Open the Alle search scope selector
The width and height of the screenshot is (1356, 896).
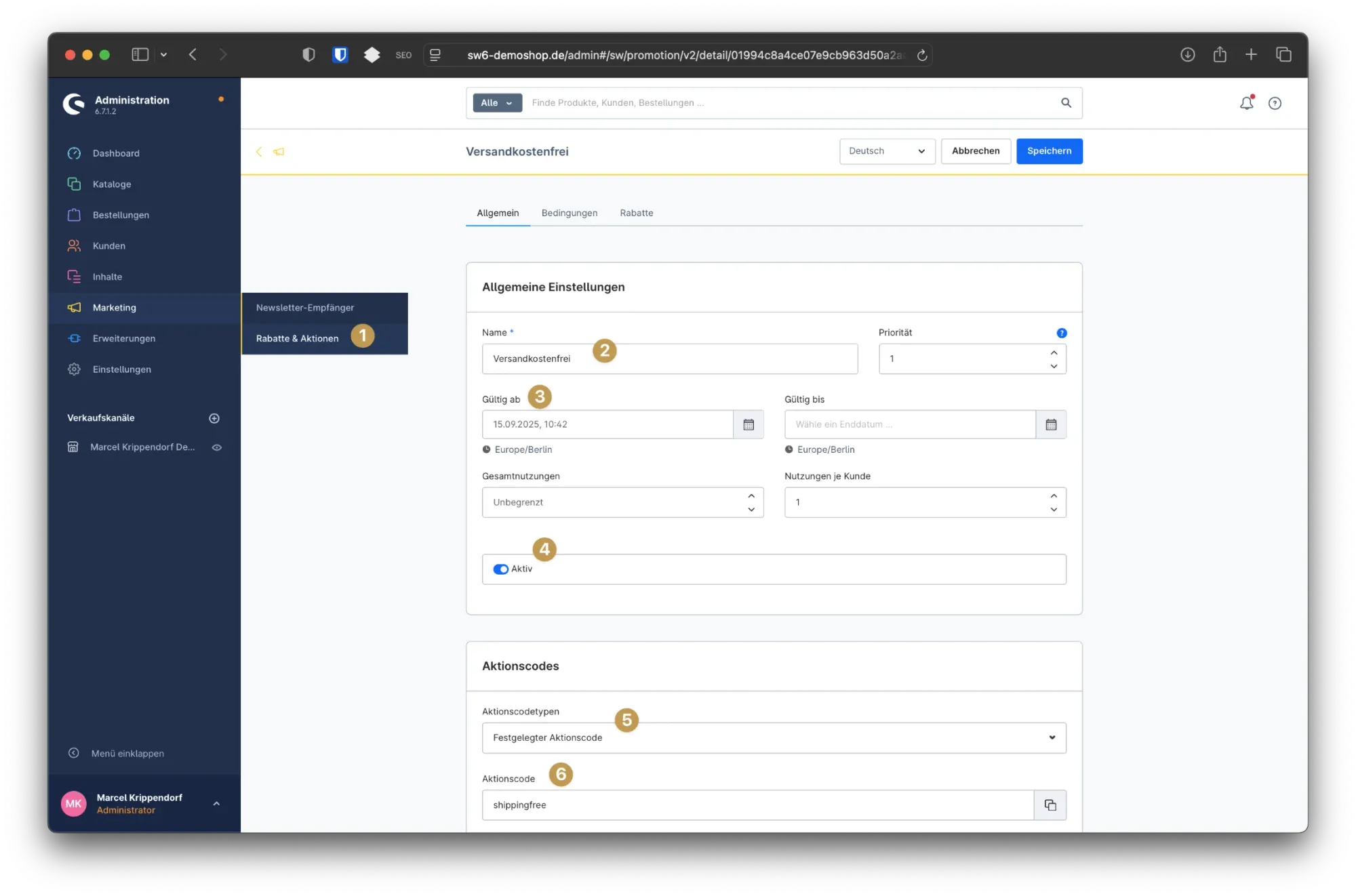click(497, 102)
